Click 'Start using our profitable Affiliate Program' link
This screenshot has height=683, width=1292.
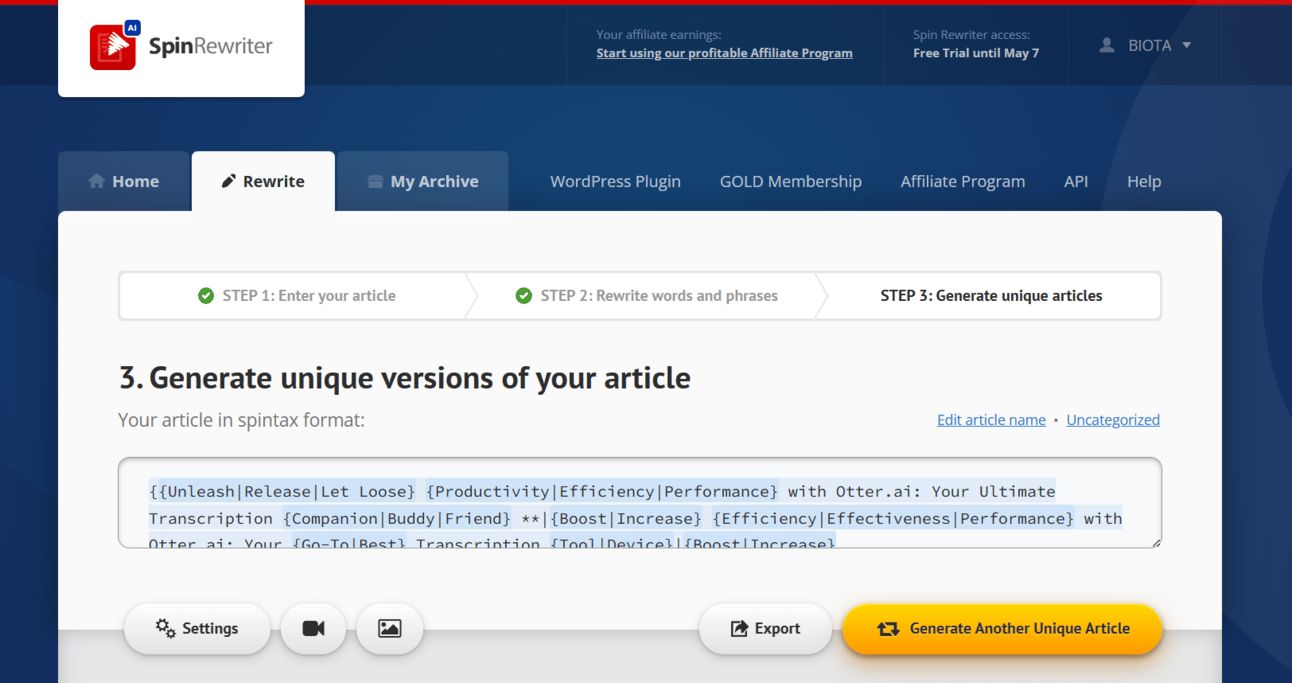[725, 53]
